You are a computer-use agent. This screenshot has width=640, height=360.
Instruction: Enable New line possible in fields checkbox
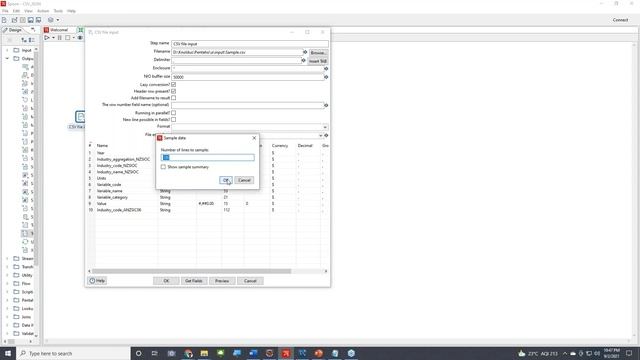pos(173,120)
